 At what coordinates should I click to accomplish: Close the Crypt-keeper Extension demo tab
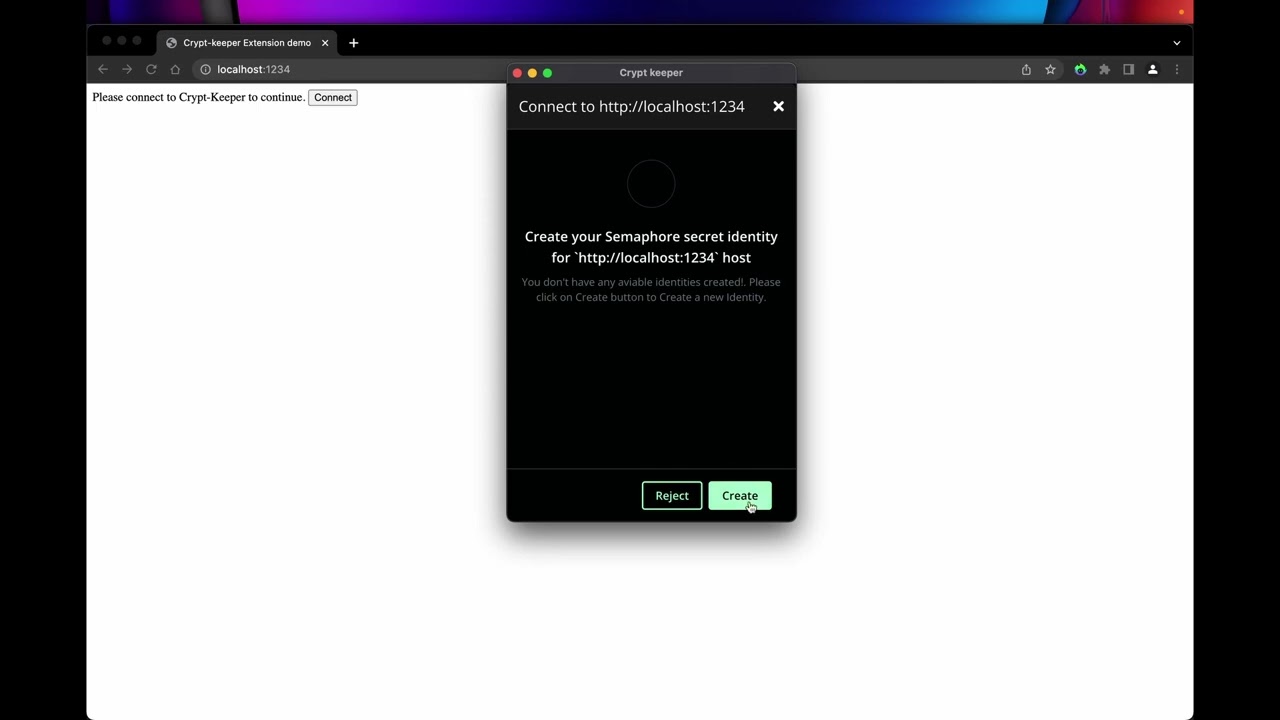pyautogui.click(x=325, y=43)
